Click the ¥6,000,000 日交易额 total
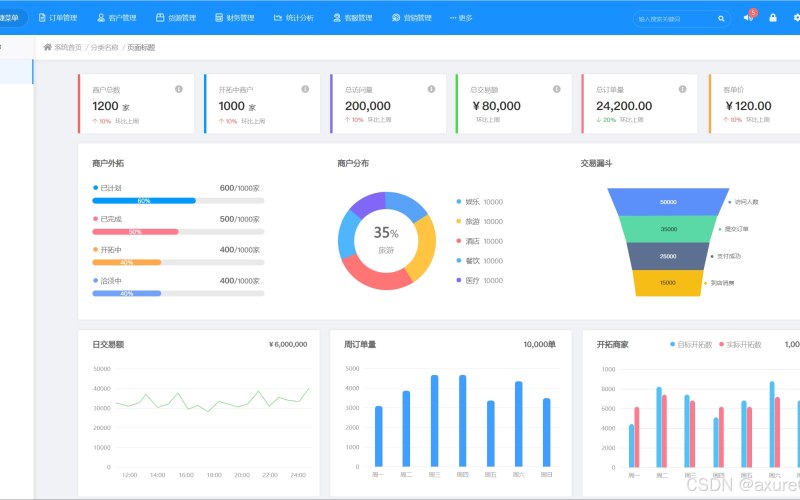The height and width of the screenshot is (500, 800). tap(288, 344)
